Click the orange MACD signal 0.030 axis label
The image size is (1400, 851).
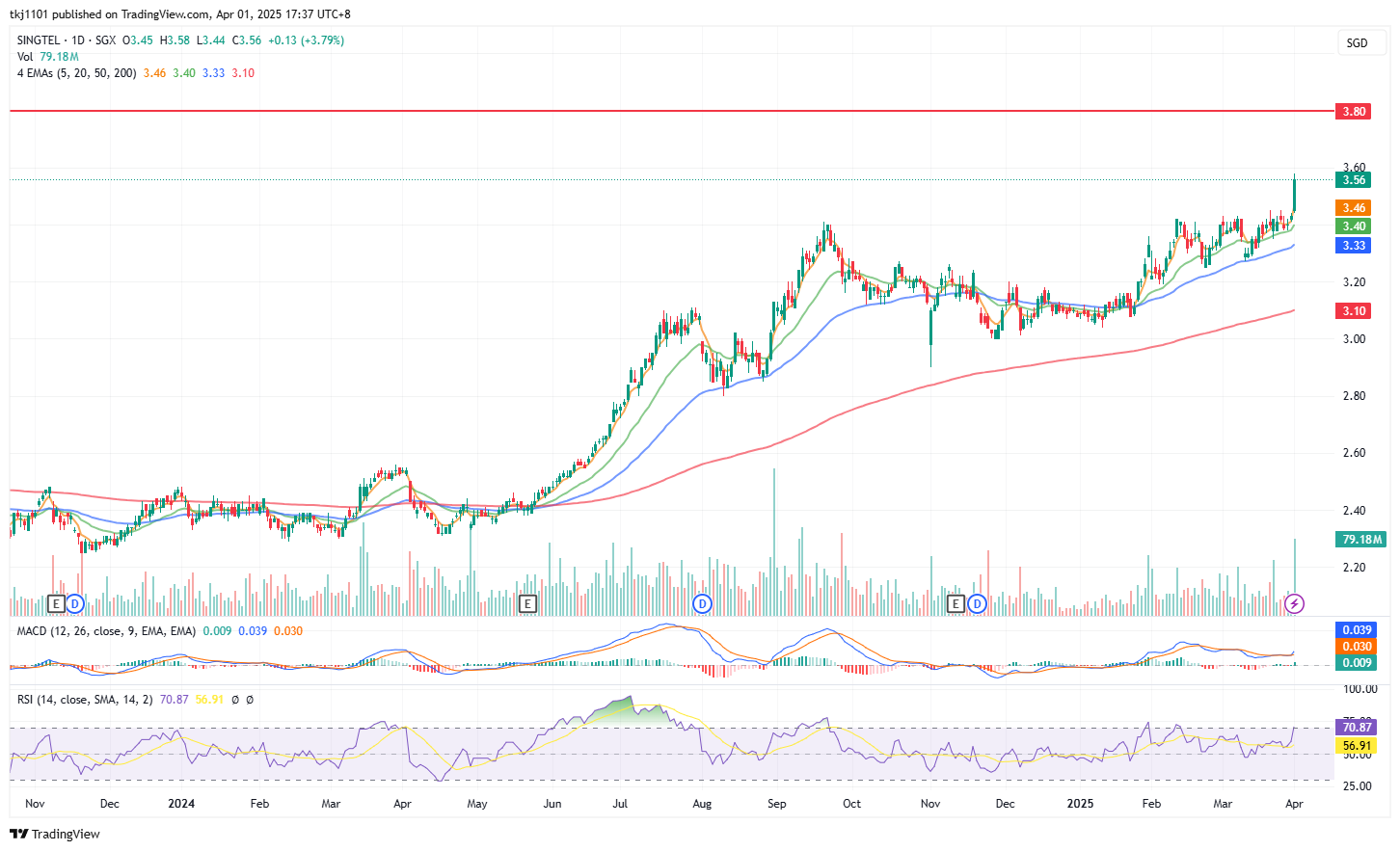pyautogui.click(x=1357, y=647)
